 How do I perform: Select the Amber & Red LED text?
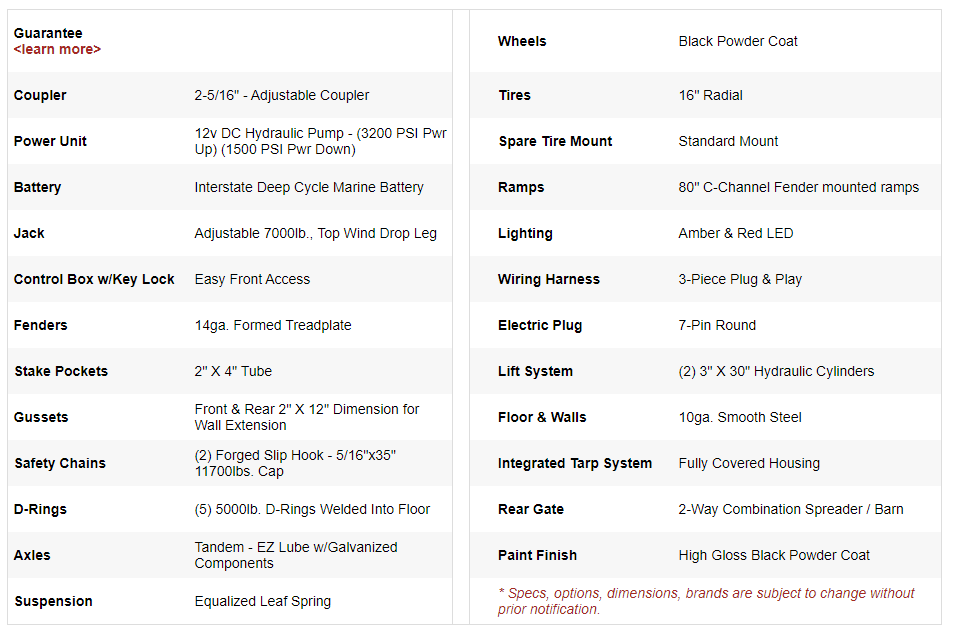pyautogui.click(x=735, y=233)
